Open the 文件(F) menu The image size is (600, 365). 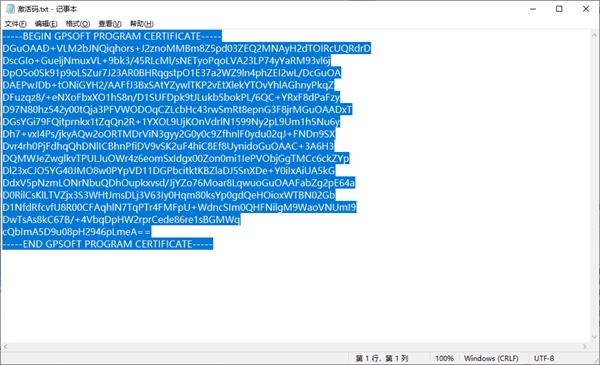click(x=15, y=24)
